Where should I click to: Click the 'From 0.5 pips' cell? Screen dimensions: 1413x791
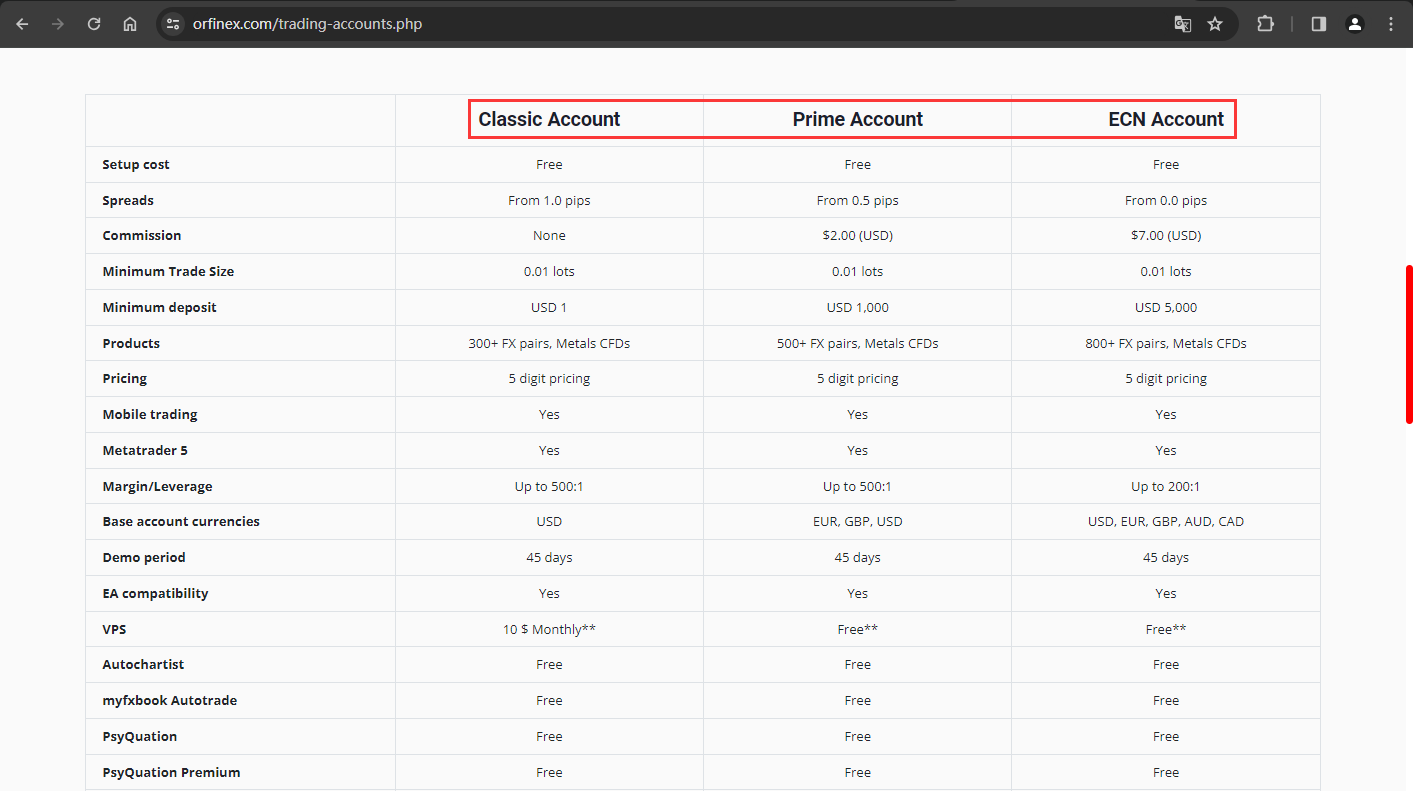[x=858, y=200]
